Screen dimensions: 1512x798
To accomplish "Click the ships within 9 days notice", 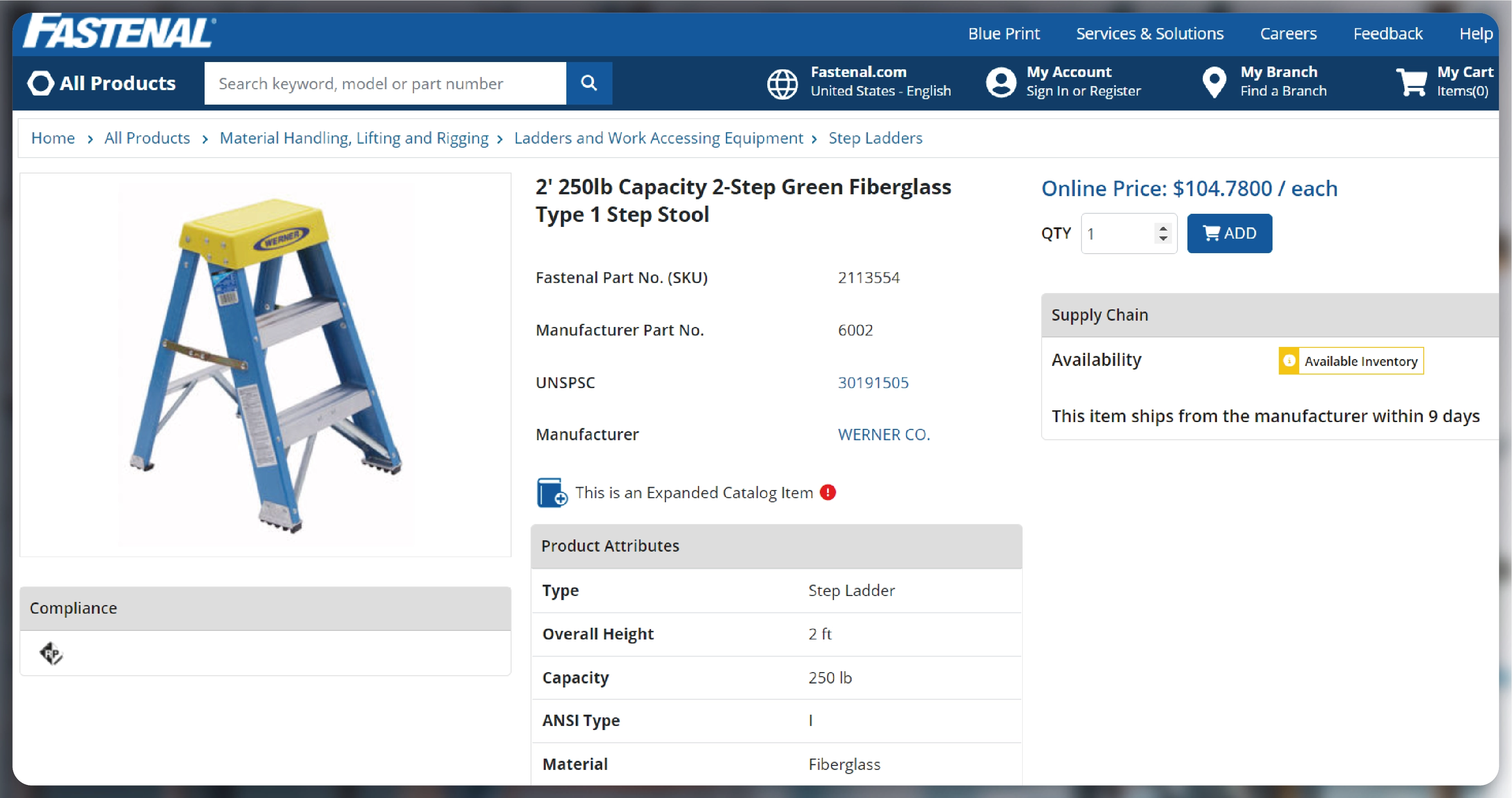I will (1265, 416).
